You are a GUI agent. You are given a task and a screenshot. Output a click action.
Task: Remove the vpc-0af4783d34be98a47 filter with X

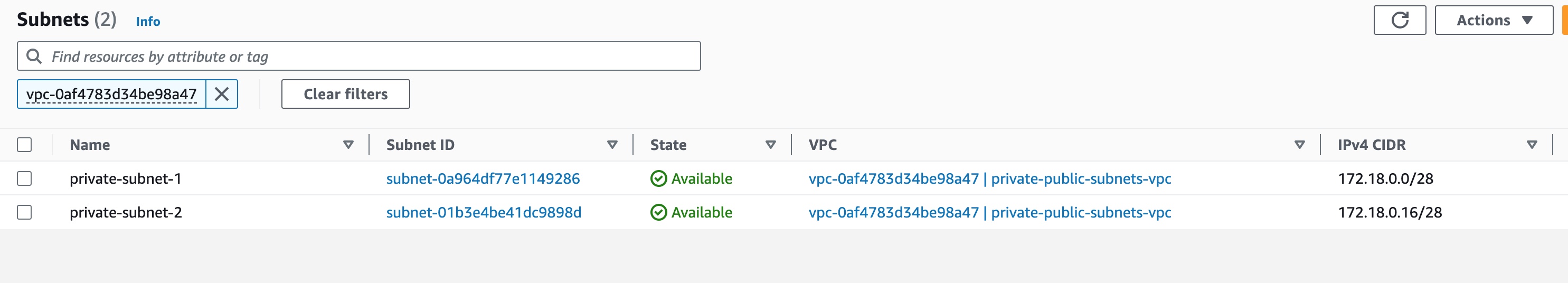[x=222, y=94]
